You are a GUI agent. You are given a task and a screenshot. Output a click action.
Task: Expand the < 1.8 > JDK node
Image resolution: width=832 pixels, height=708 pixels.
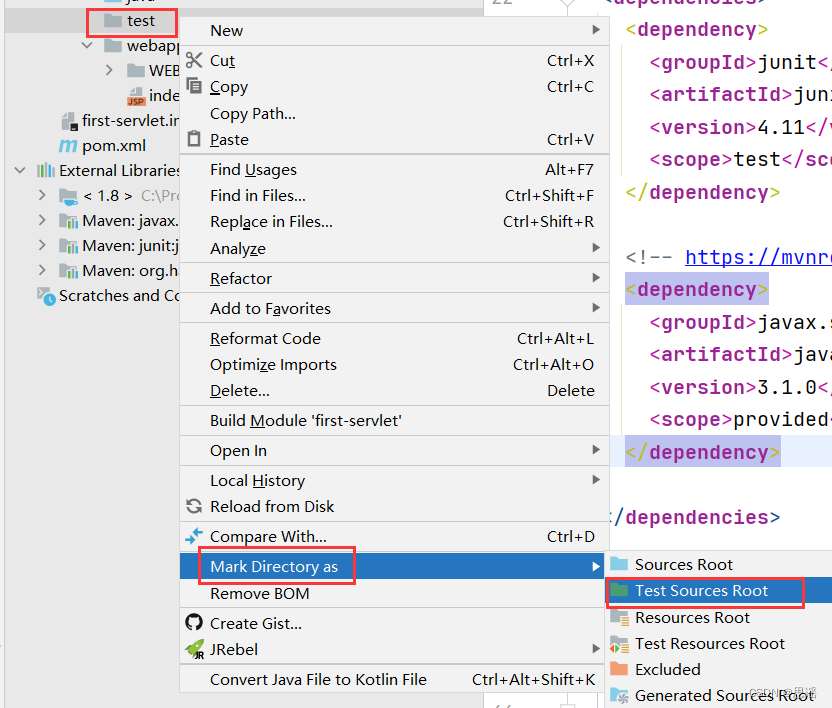pyautogui.click(x=42, y=195)
